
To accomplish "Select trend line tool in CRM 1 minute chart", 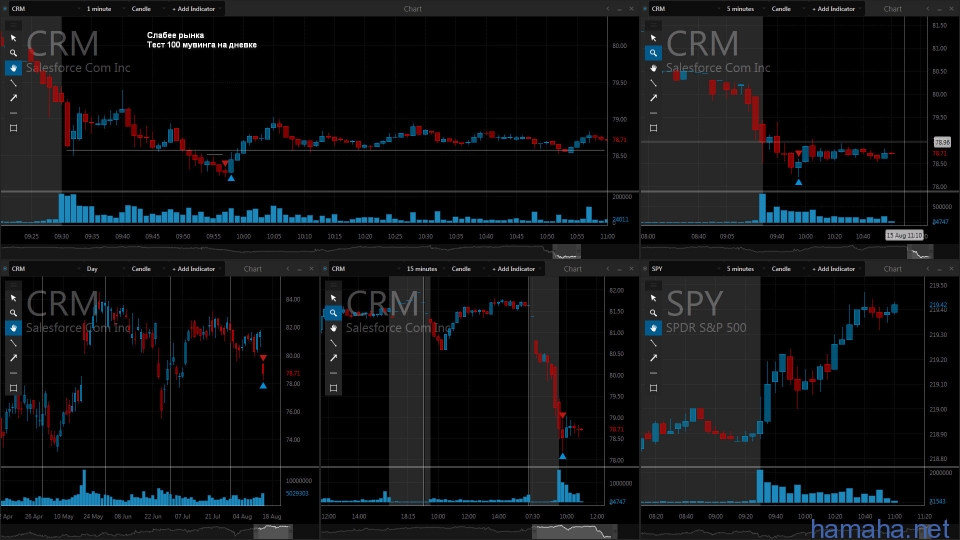I will point(13,83).
